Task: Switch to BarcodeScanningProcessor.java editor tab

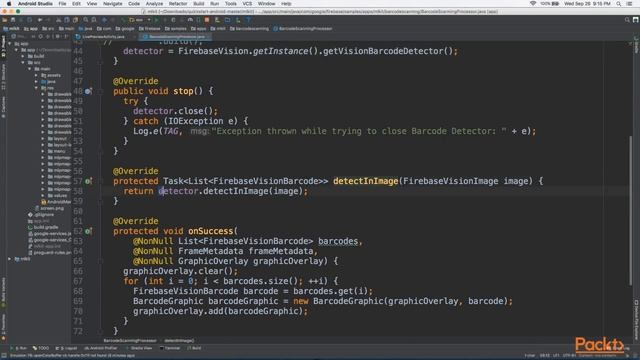Action: point(177,37)
